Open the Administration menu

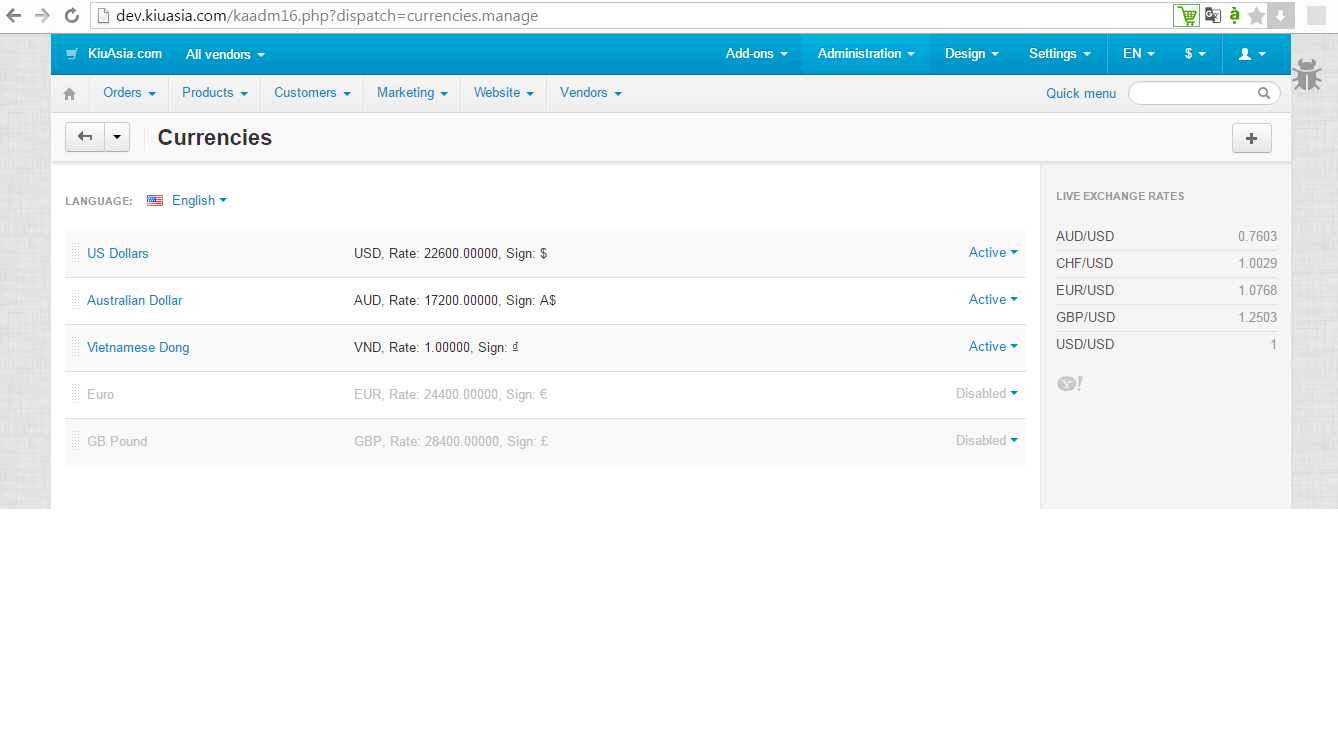pos(866,54)
